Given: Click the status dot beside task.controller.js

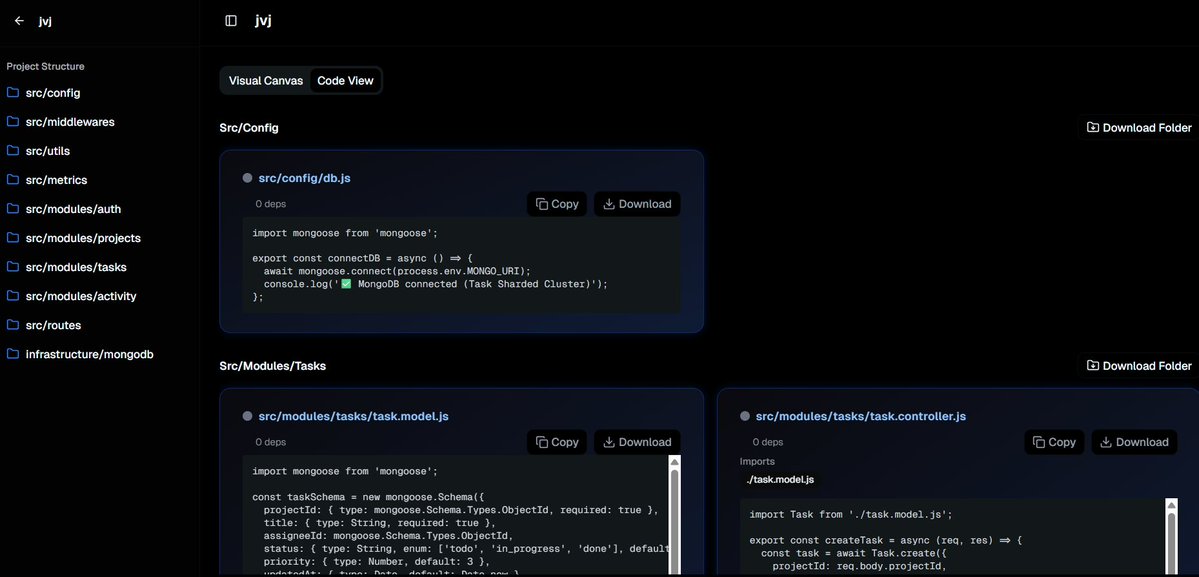Looking at the screenshot, I should point(745,417).
